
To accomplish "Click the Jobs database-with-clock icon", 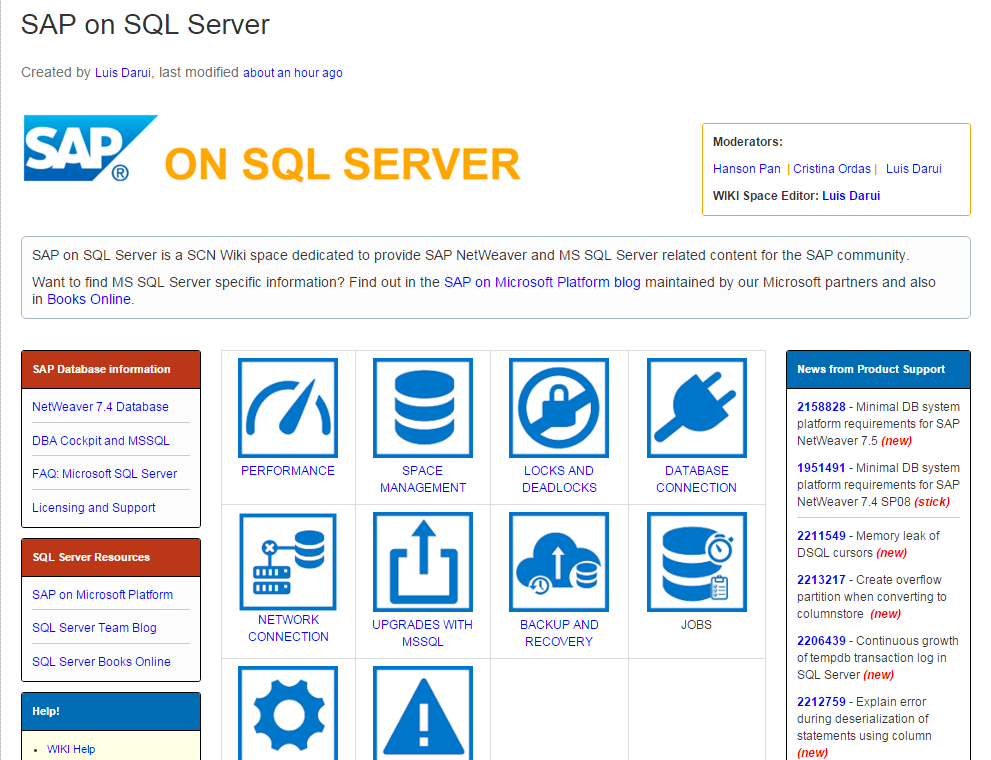I will coord(694,561).
